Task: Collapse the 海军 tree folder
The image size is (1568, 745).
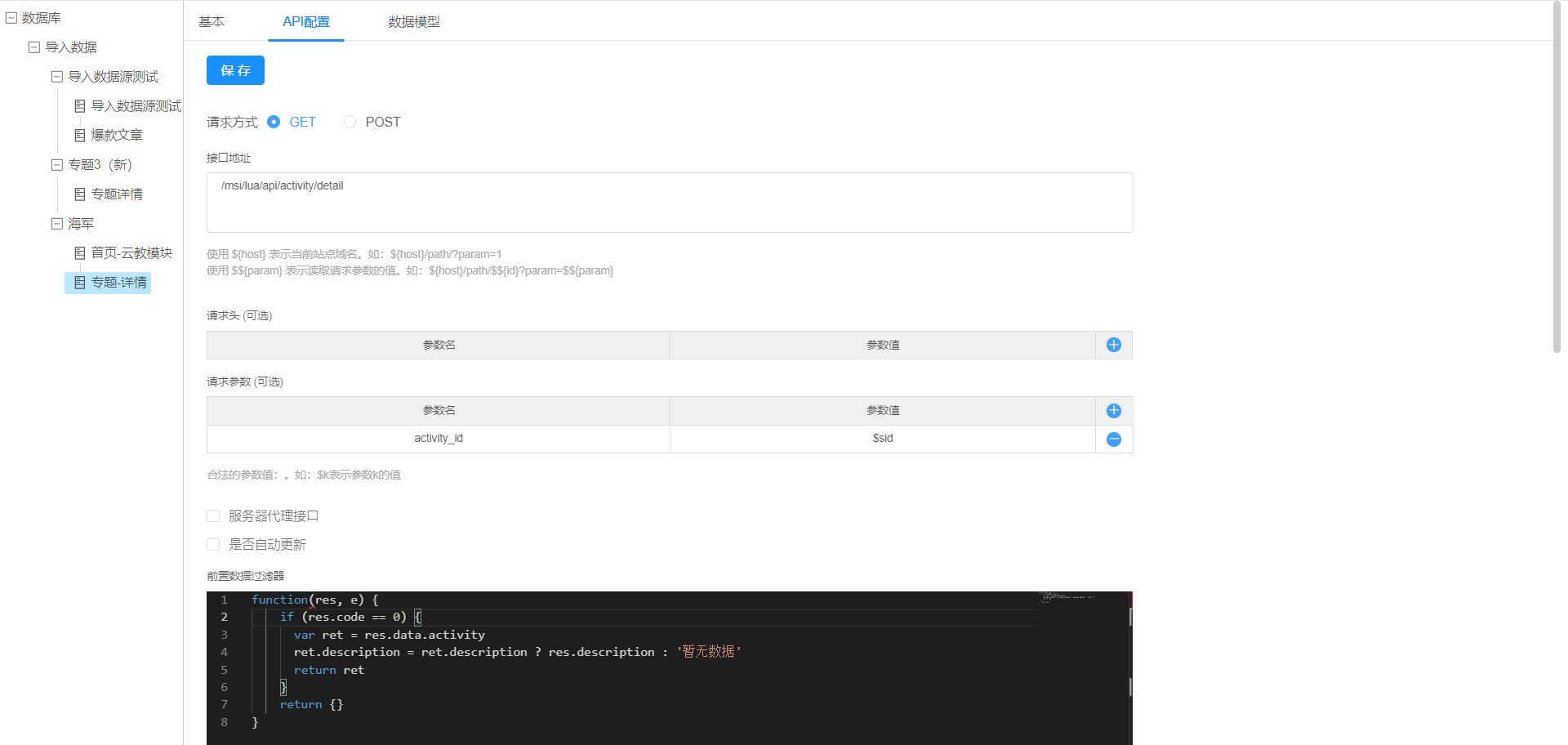Action: [57, 224]
